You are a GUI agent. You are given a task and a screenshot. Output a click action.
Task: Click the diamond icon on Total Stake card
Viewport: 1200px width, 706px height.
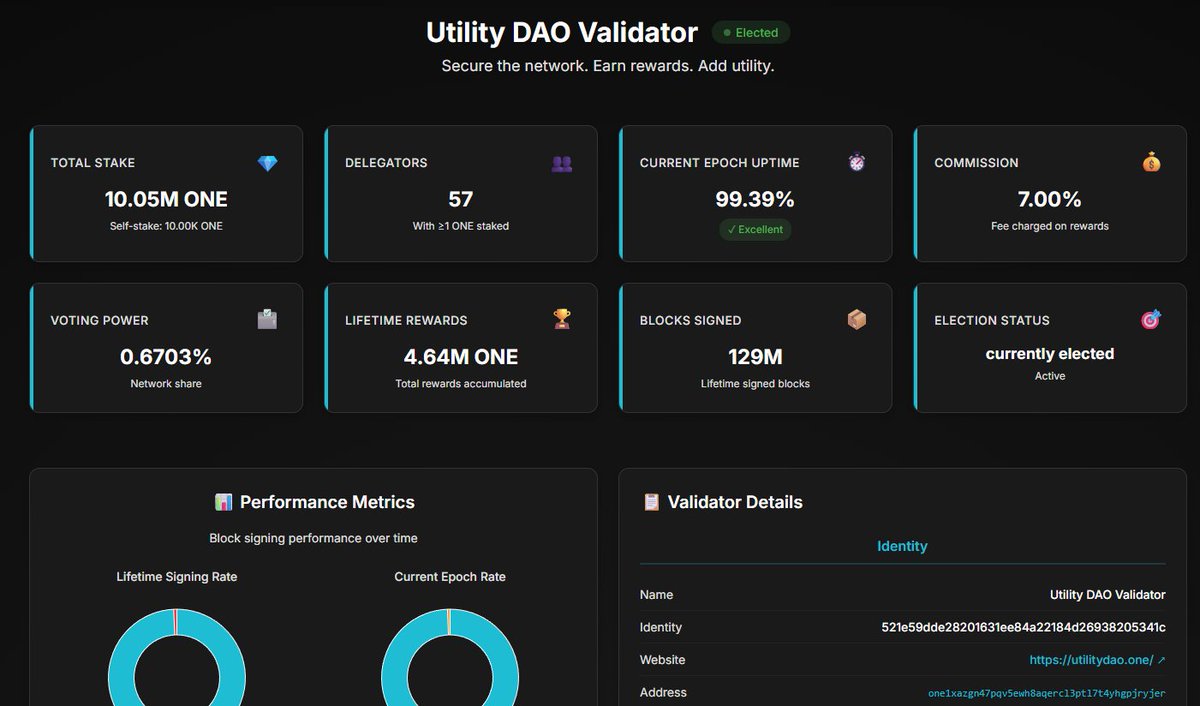tap(267, 163)
